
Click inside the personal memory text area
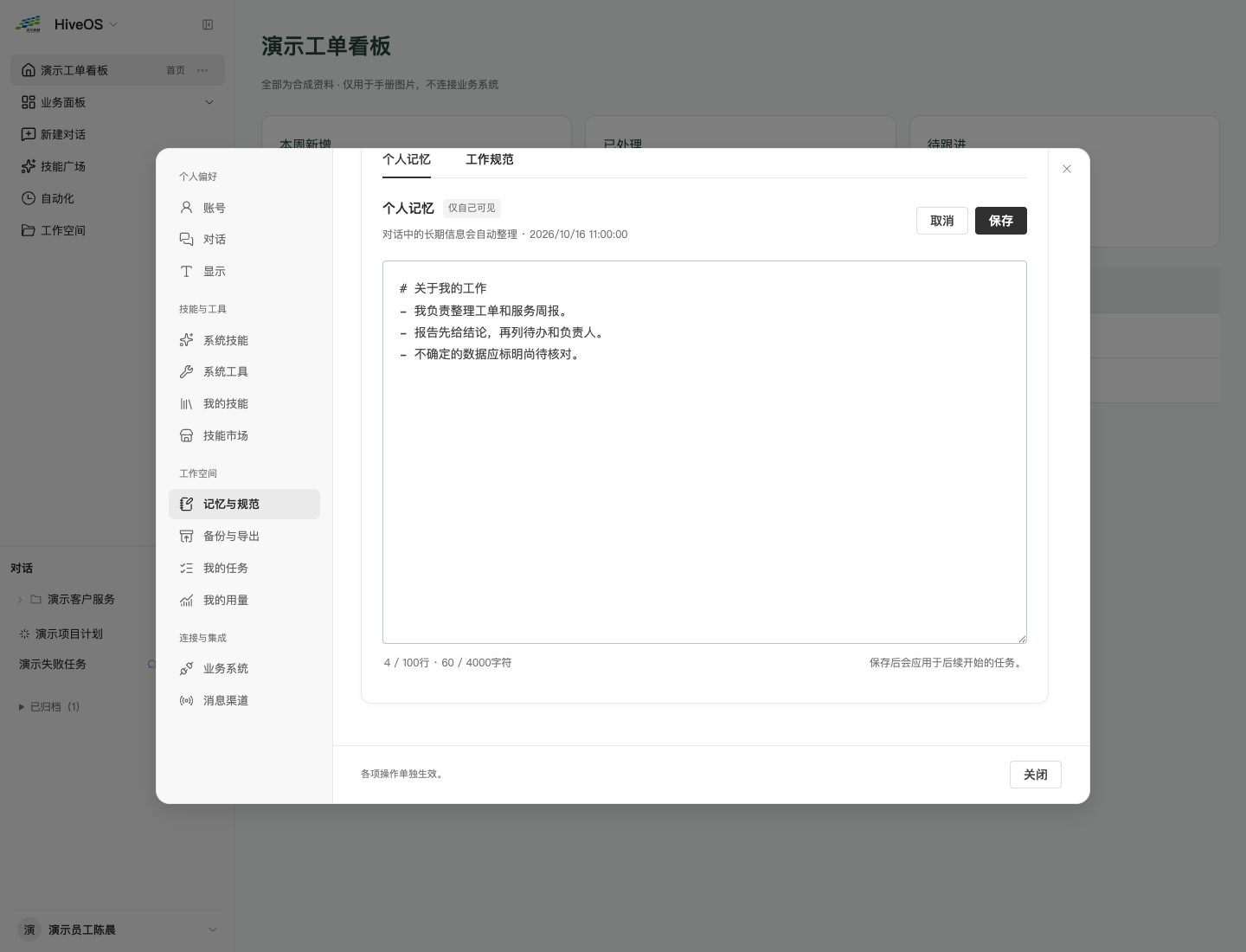pos(704,452)
